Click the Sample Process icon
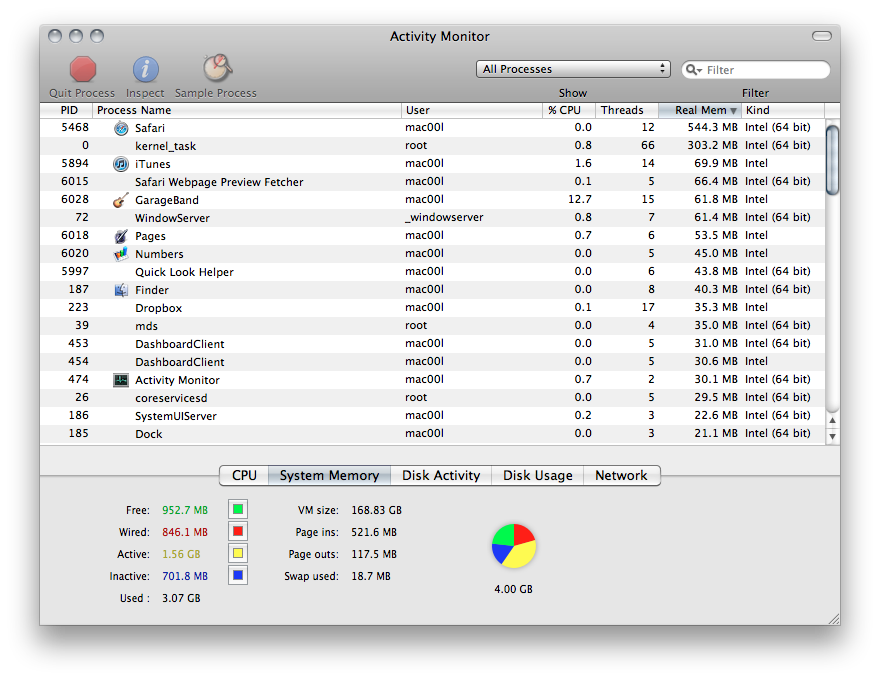The width and height of the screenshot is (880, 680). (x=217, y=68)
